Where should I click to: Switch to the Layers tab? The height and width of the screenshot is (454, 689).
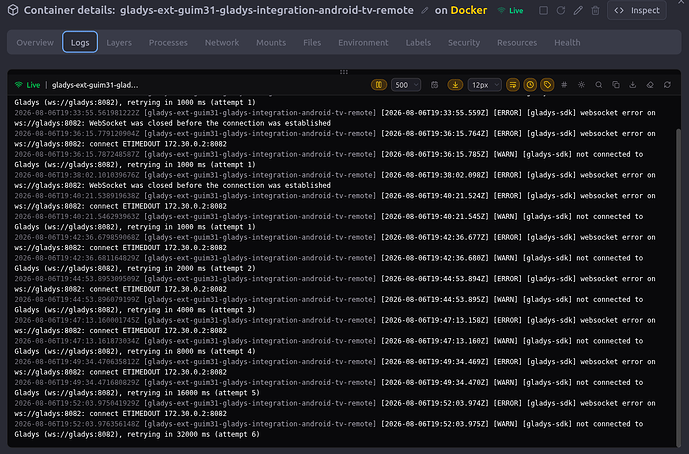click(x=119, y=43)
